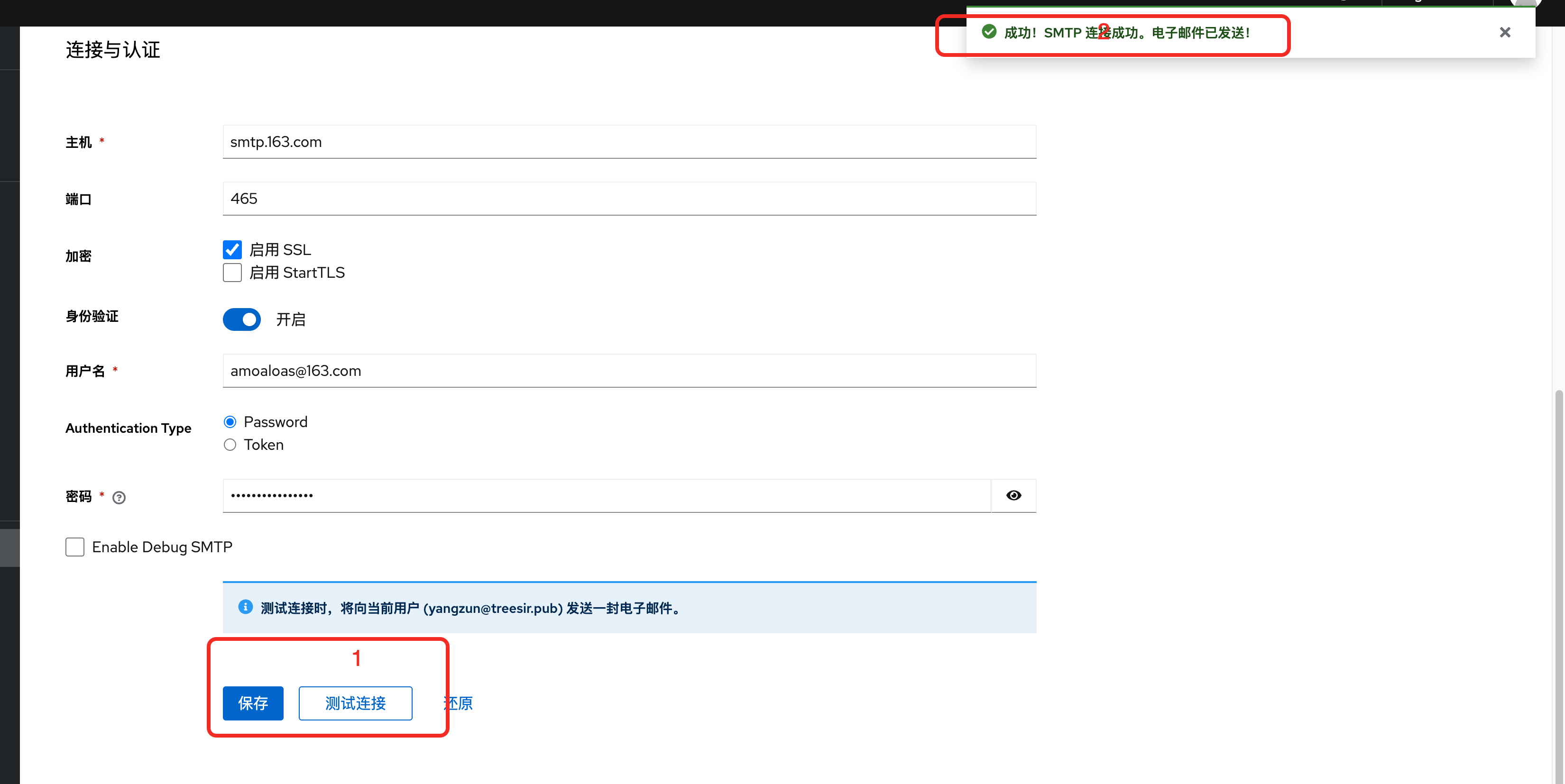1565x784 pixels.
Task: Select the Password authentication type
Action: [230, 422]
